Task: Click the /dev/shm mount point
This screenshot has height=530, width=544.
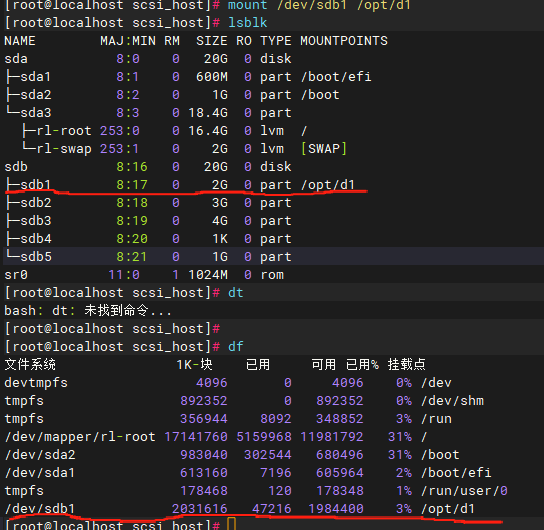Action: coord(452,401)
